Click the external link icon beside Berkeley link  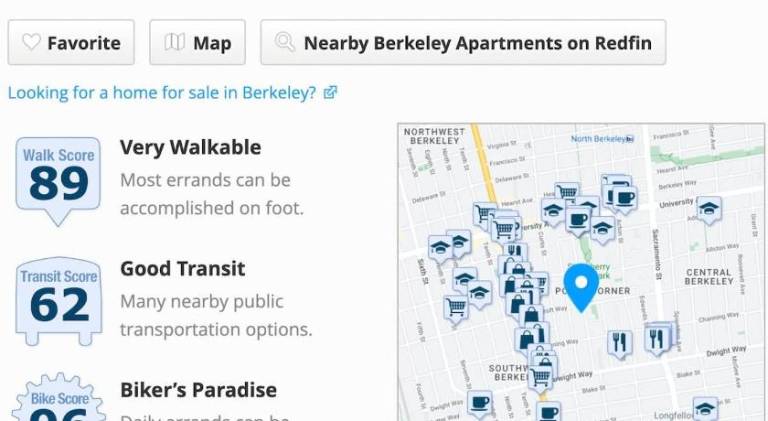(330, 93)
